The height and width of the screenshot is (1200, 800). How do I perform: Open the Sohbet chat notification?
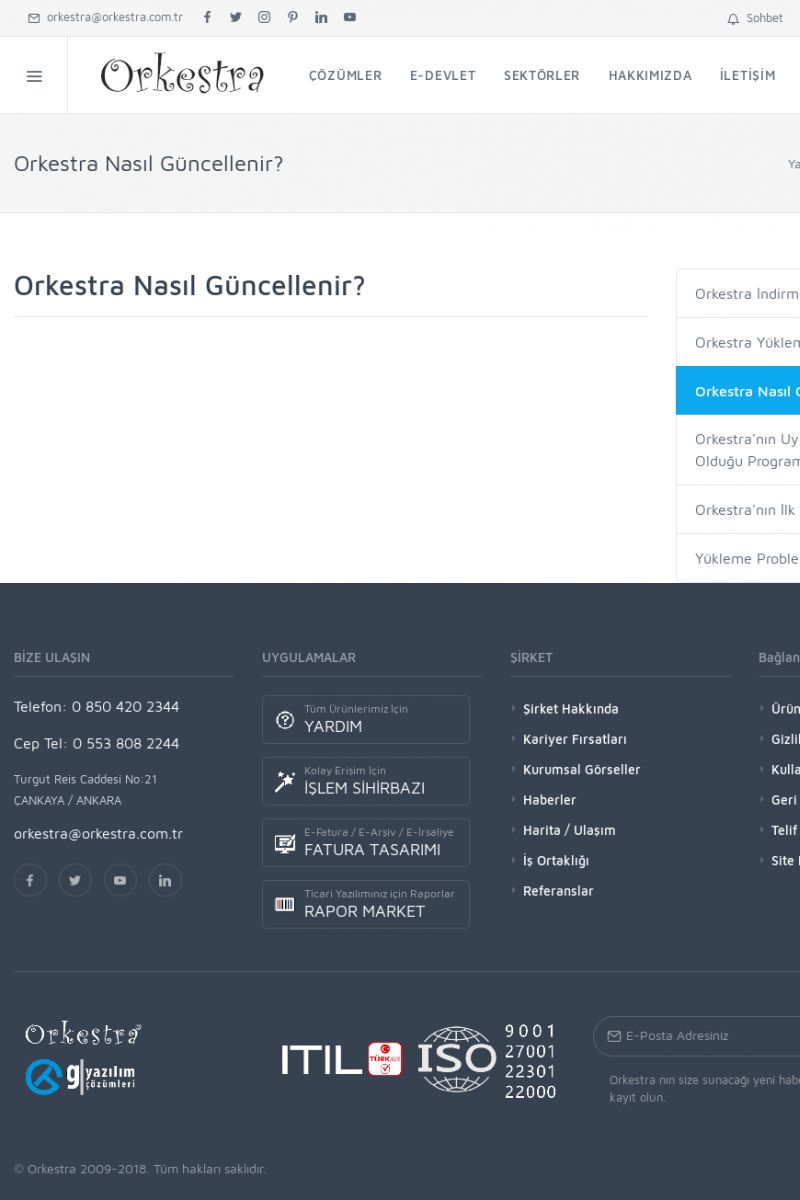tap(755, 18)
